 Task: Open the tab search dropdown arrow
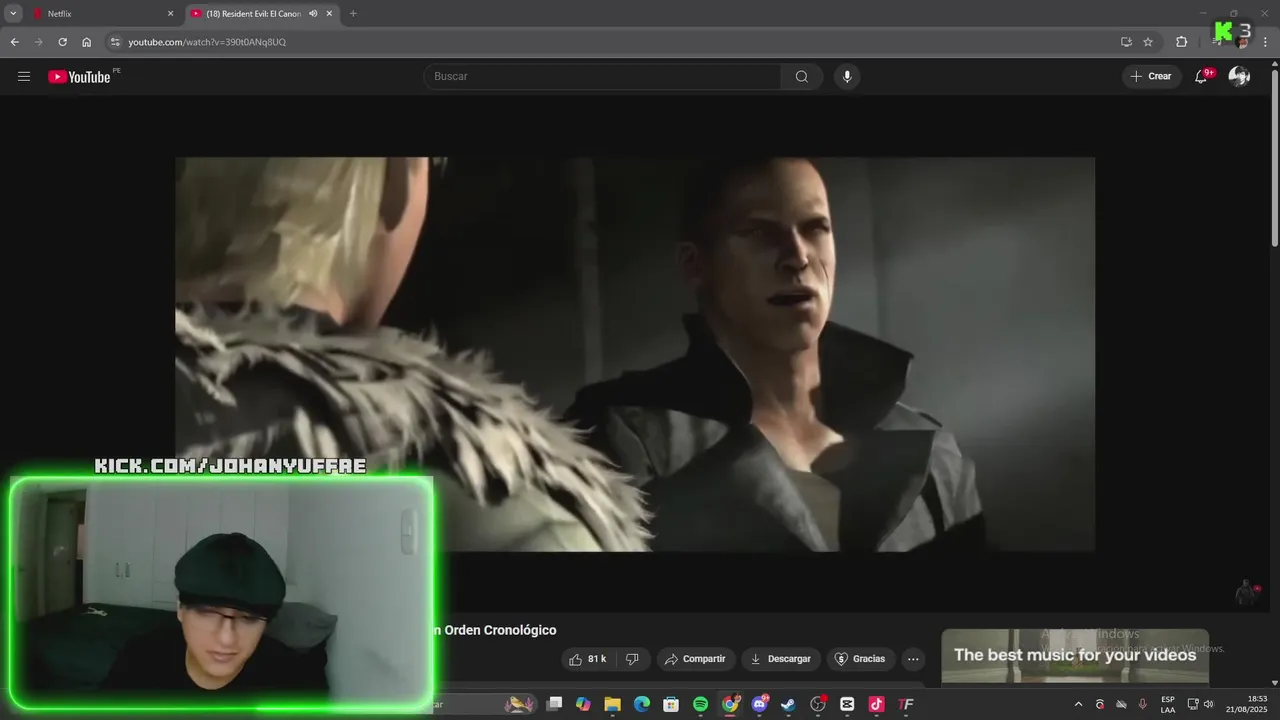(x=13, y=14)
